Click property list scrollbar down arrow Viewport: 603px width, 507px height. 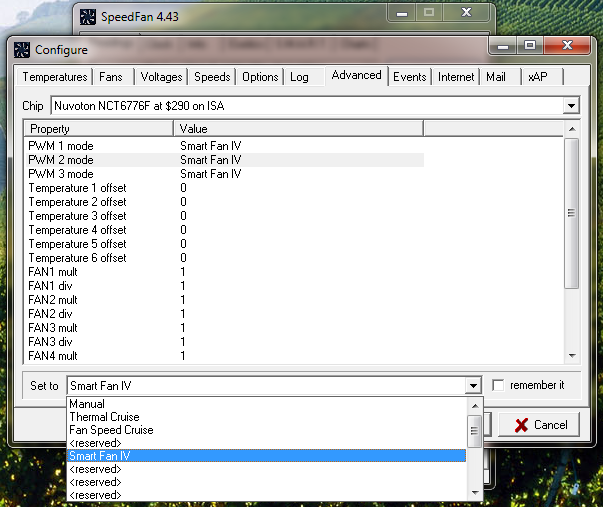point(572,356)
